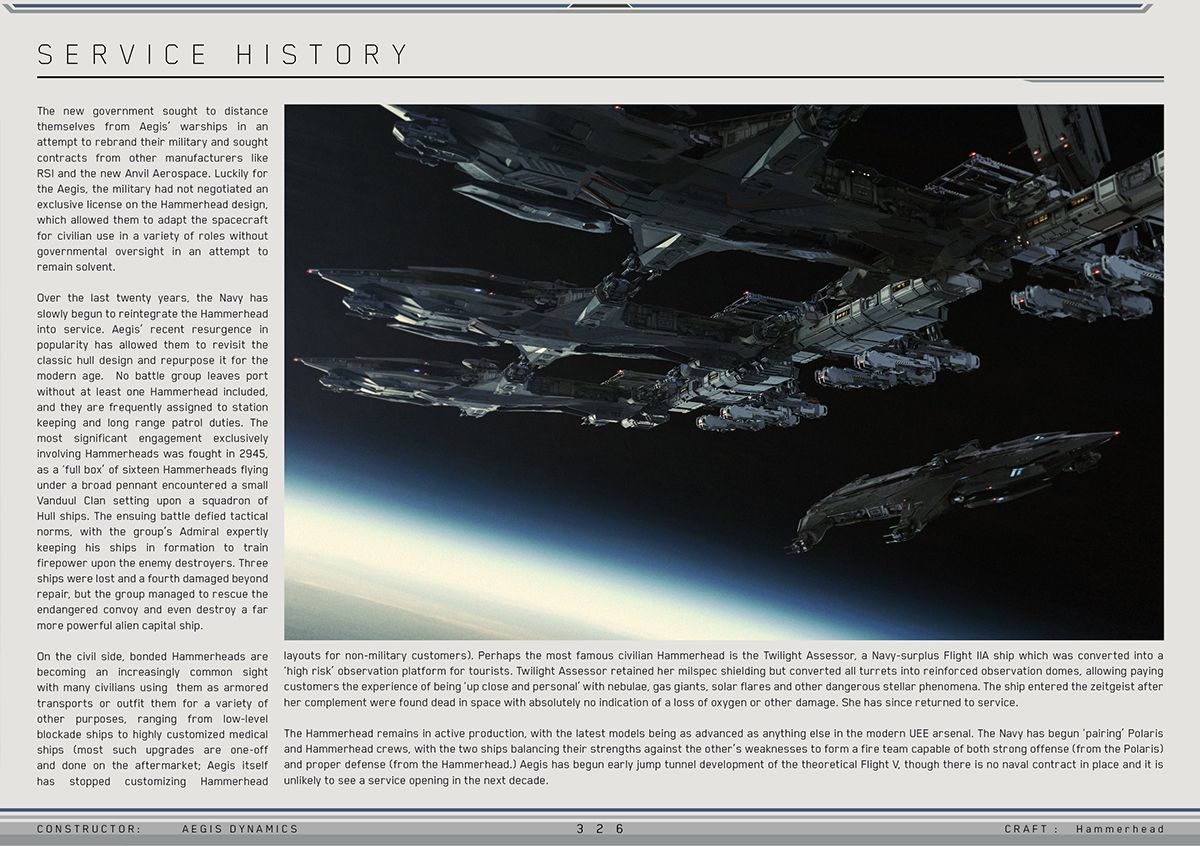Click the Hammerhead fleet orbital image
The width and height of the screenshot is (1200, 846).
click(x=724, y=372)
